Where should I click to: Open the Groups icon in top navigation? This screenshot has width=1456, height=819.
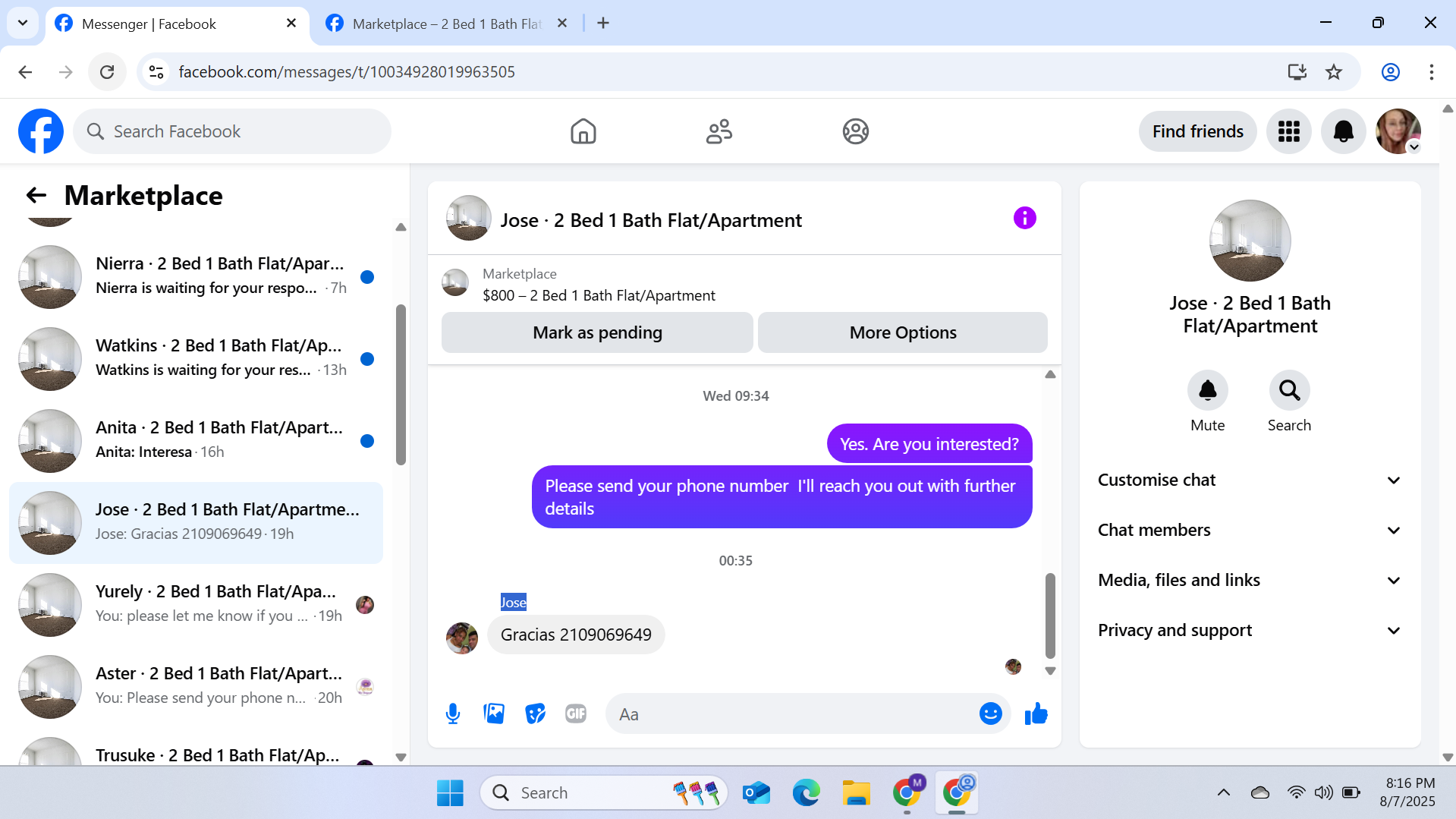855,131
